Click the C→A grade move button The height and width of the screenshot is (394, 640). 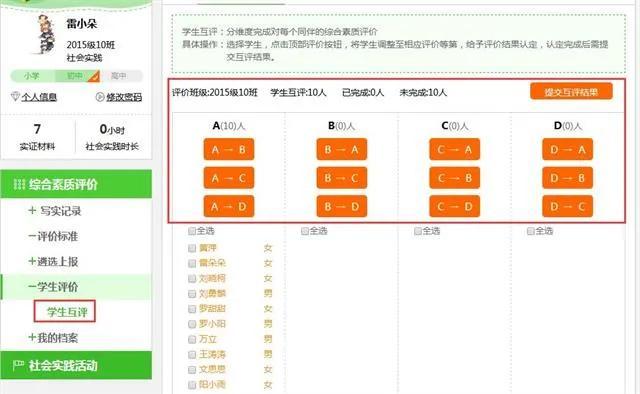pos(454,149)
